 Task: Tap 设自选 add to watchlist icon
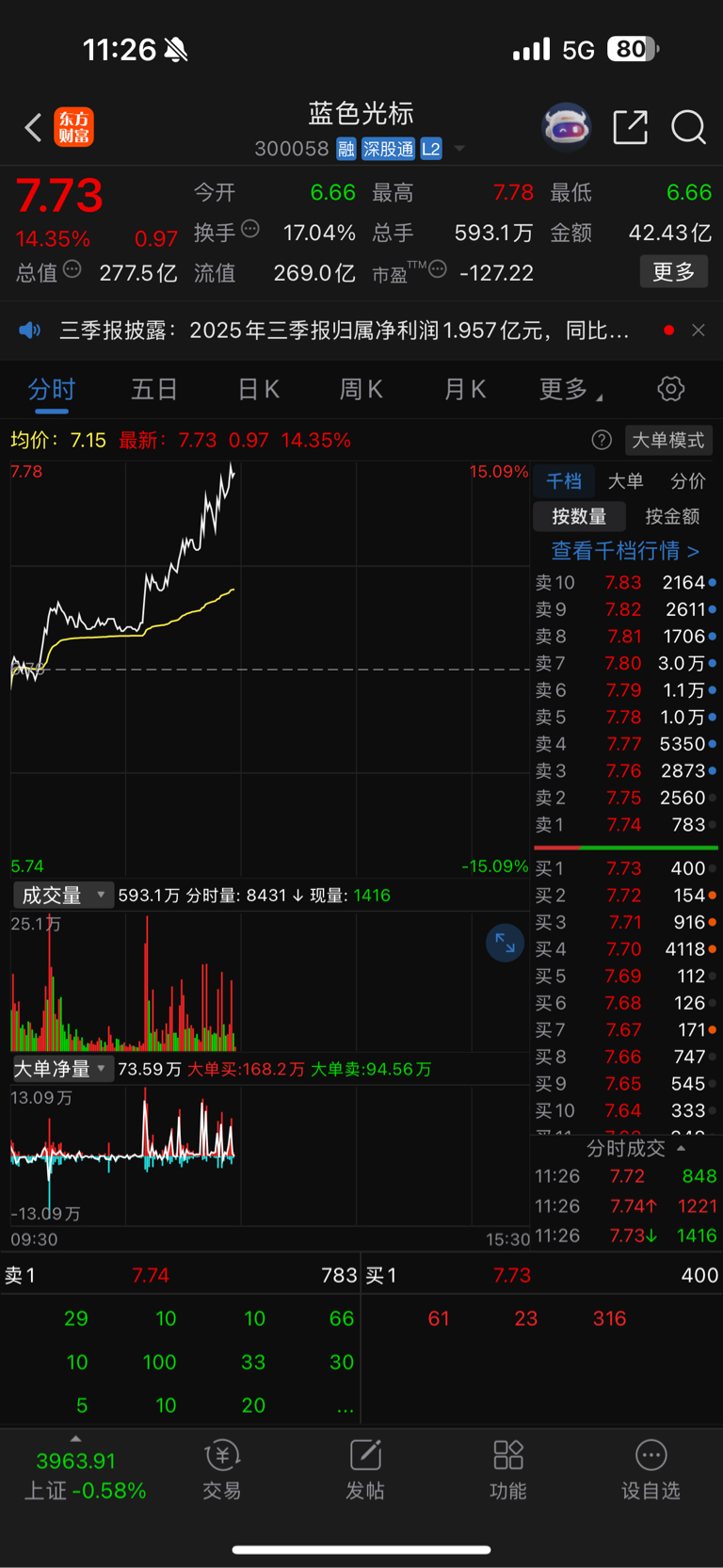tap(651, 1470)
